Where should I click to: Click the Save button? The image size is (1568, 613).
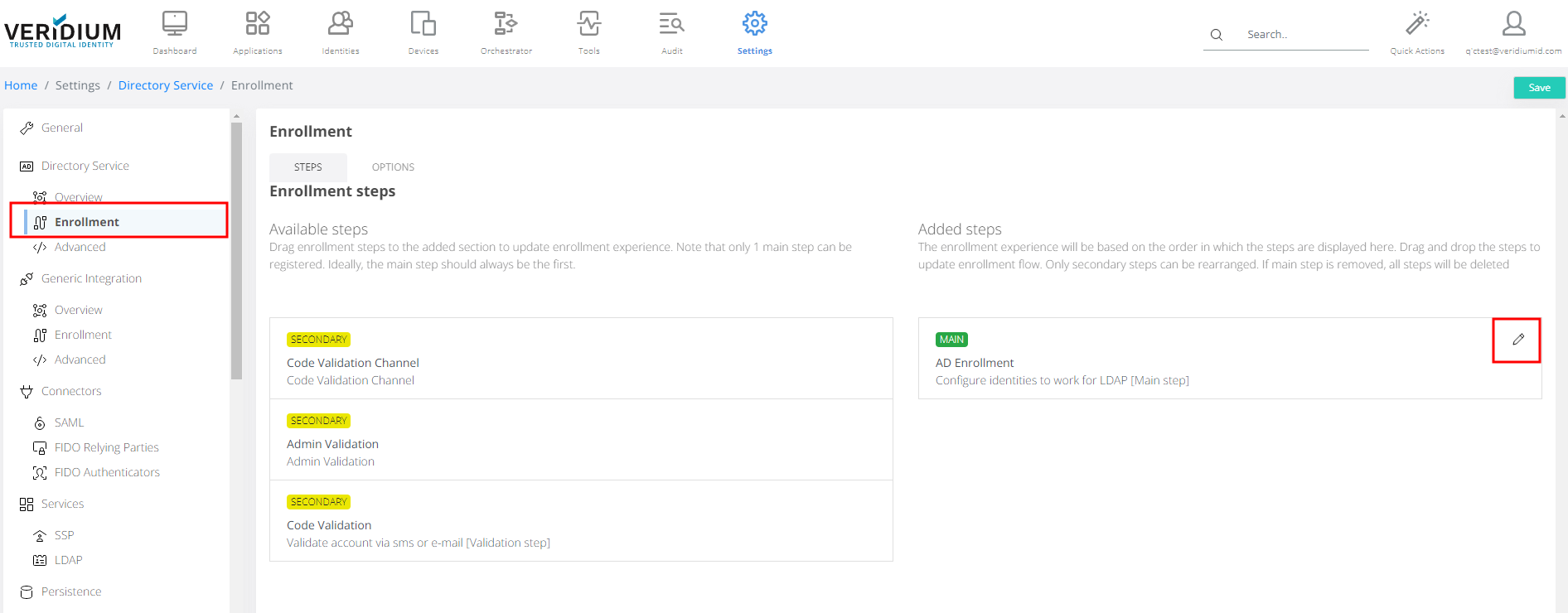1539,88
